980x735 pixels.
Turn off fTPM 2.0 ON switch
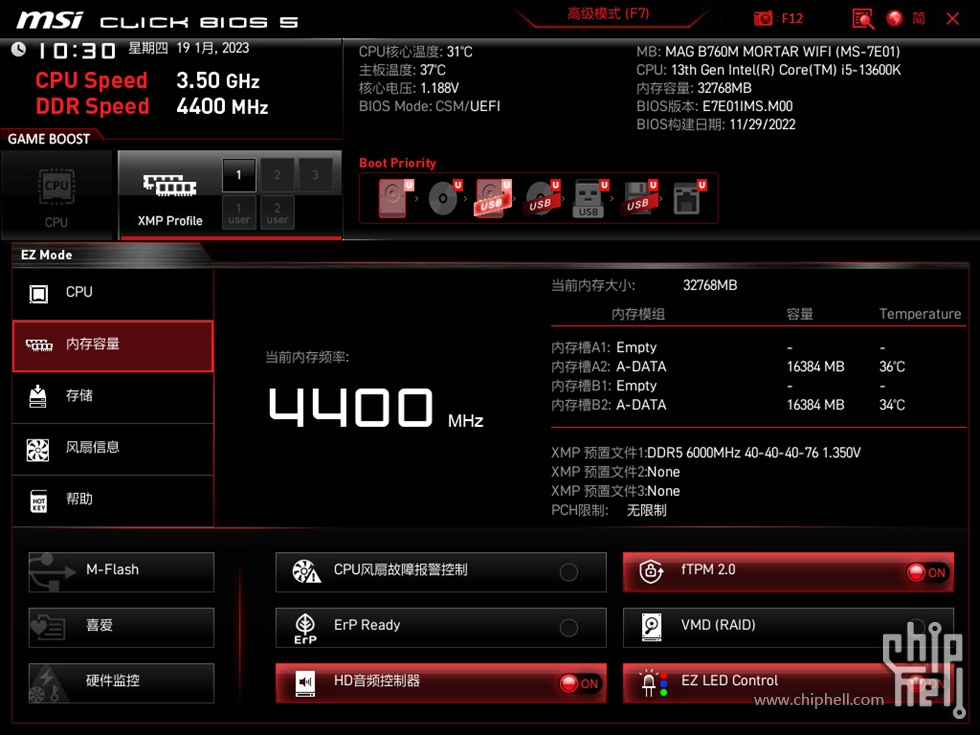pyautogui.click(x=928, y=572)
